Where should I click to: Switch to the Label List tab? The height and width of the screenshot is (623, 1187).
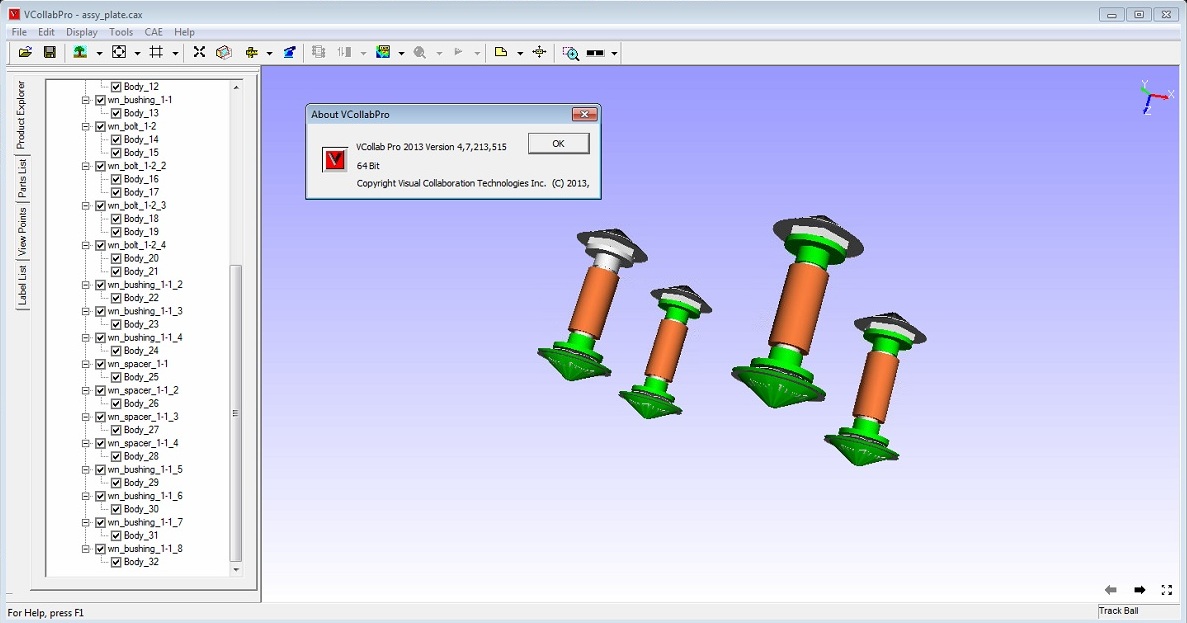pyautogui.click(x=22, y=285)
